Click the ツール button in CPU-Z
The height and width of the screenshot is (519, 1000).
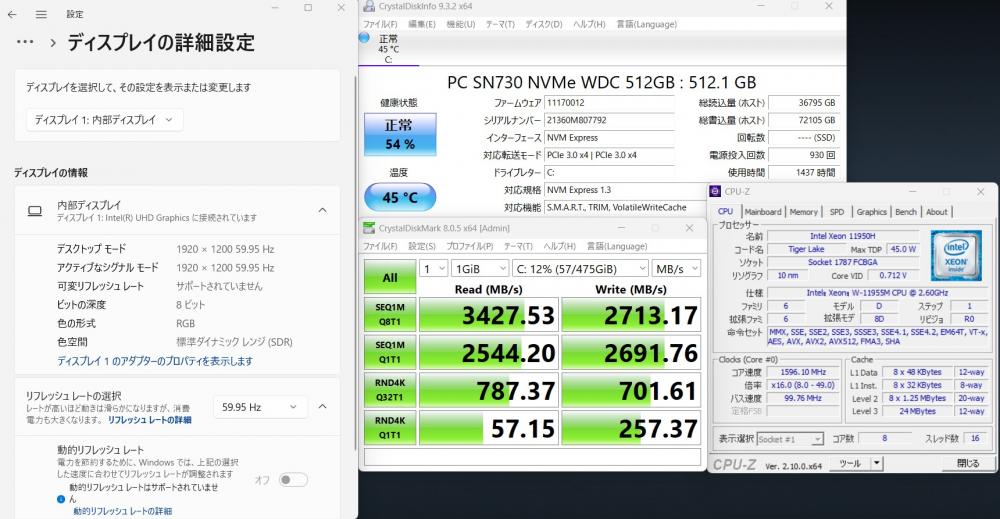pos(850,464)
